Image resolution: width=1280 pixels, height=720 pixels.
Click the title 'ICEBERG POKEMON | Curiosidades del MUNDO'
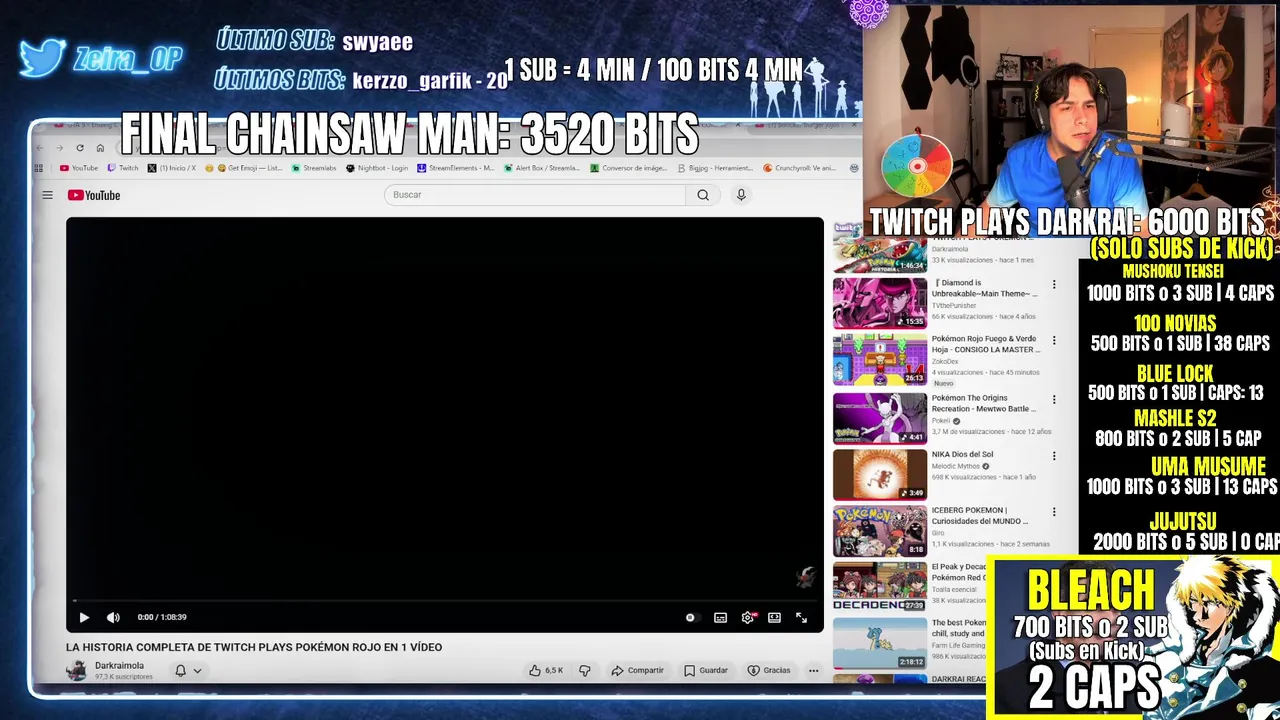point(980,516)
